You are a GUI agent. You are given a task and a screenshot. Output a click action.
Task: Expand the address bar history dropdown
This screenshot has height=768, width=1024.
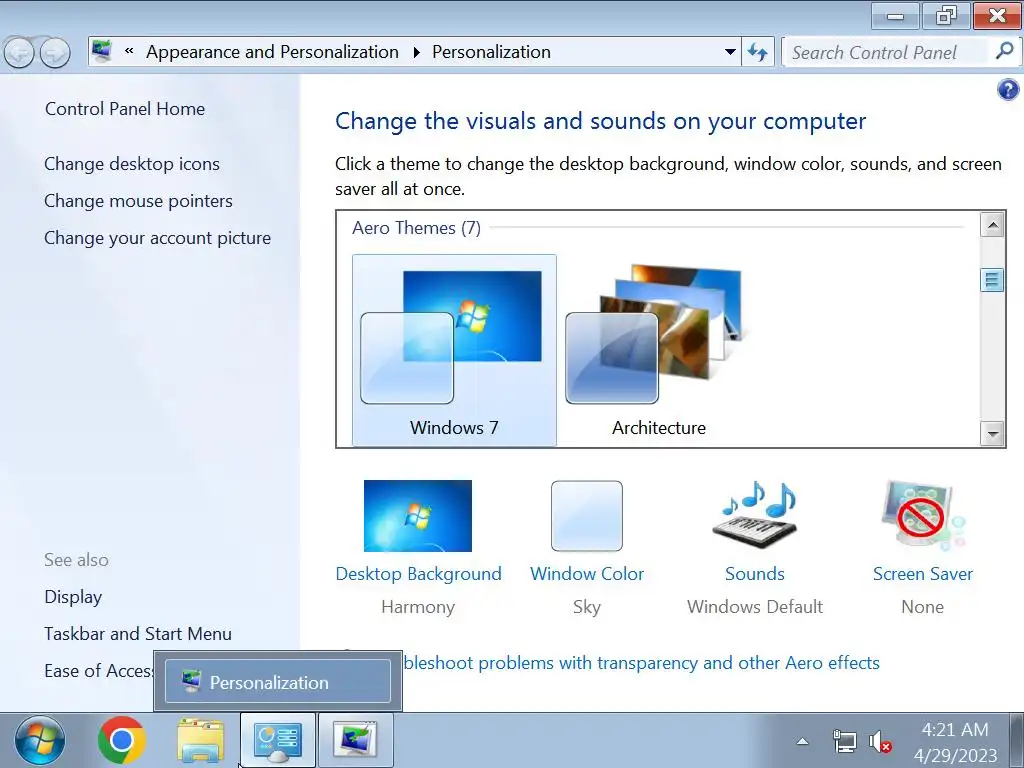point(730,52)
